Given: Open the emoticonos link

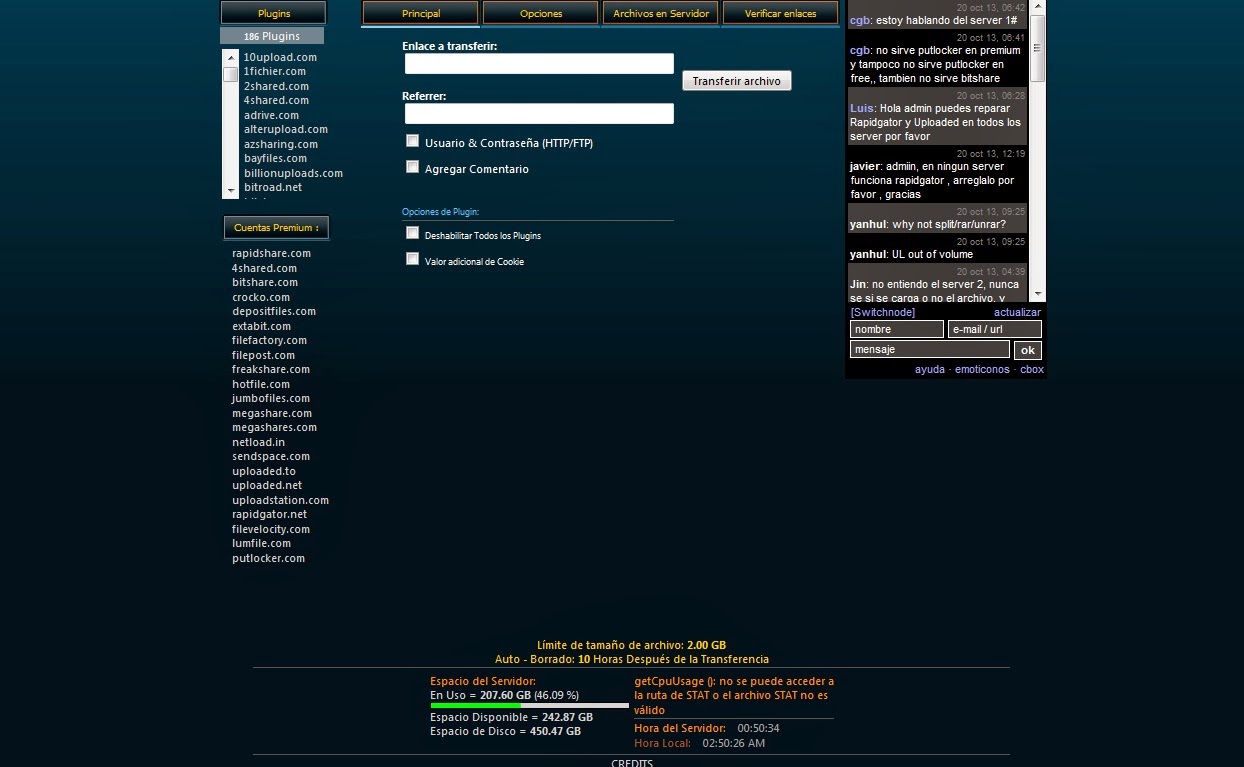Looking at the screenshot, I should (982, 368).
